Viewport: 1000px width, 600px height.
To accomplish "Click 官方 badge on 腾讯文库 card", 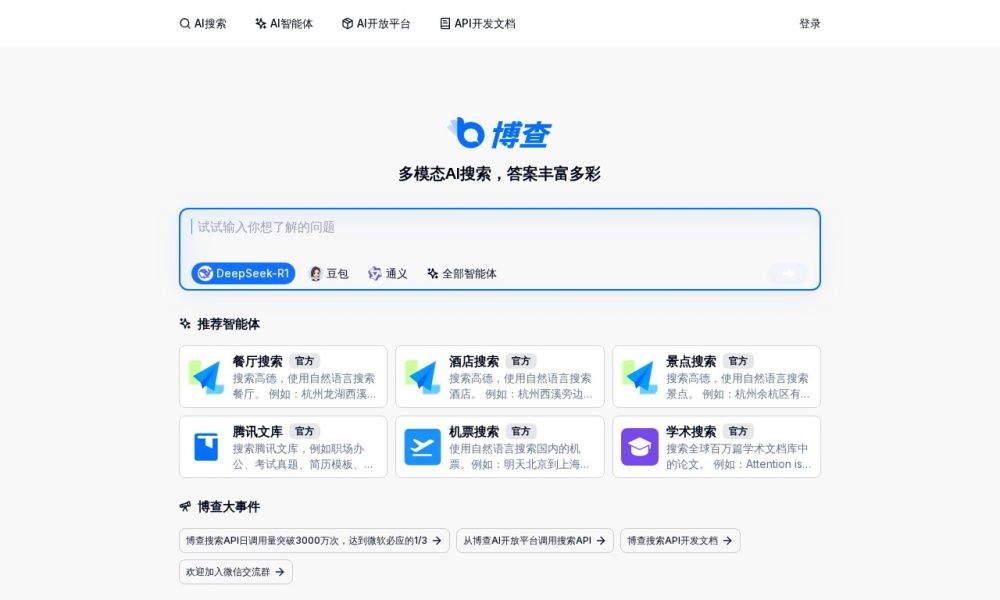I will (x=304, y=431).
